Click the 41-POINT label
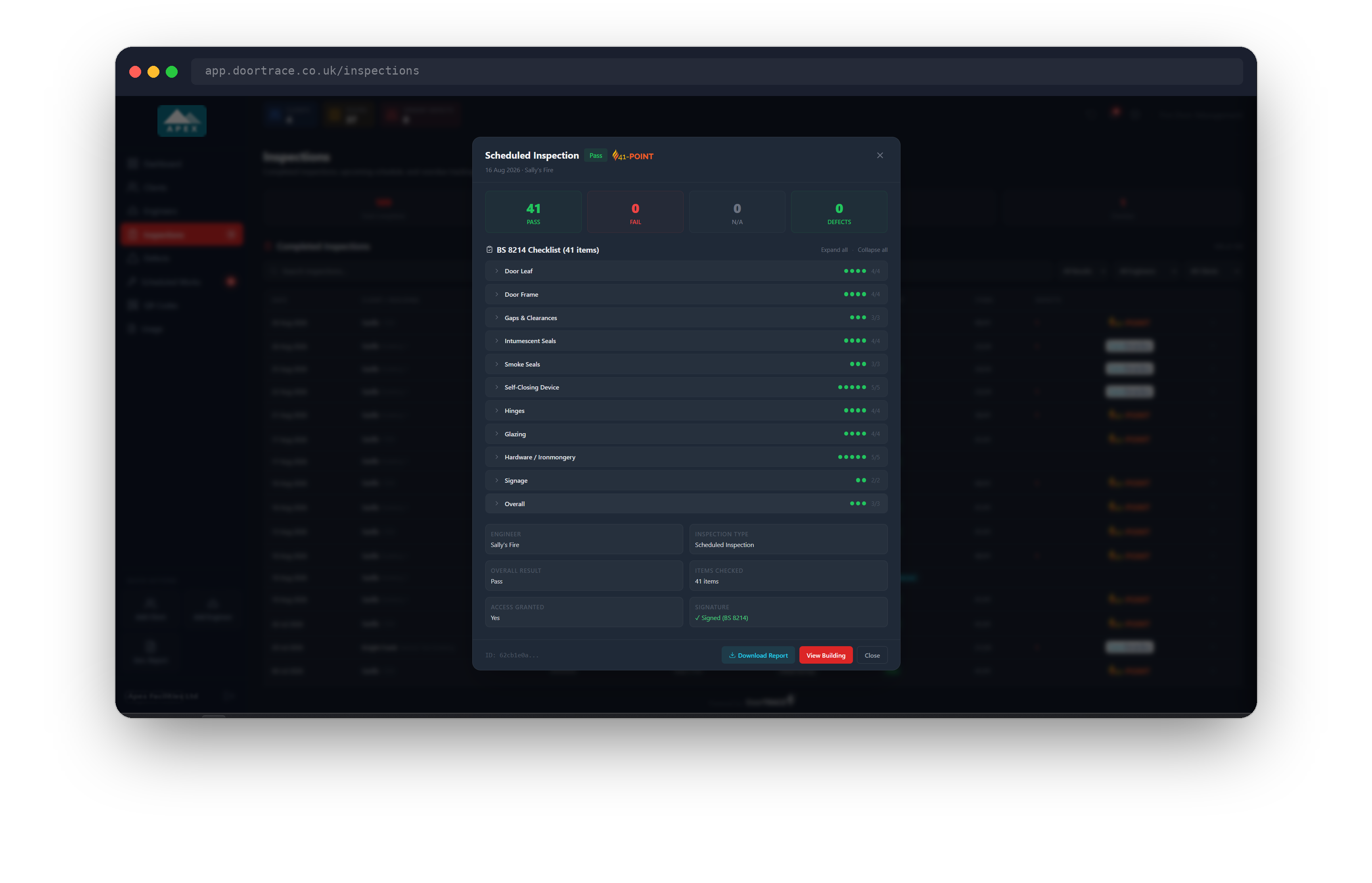Image resolution: width=1372 pixels, height=883 pixels. click(636, 157)
